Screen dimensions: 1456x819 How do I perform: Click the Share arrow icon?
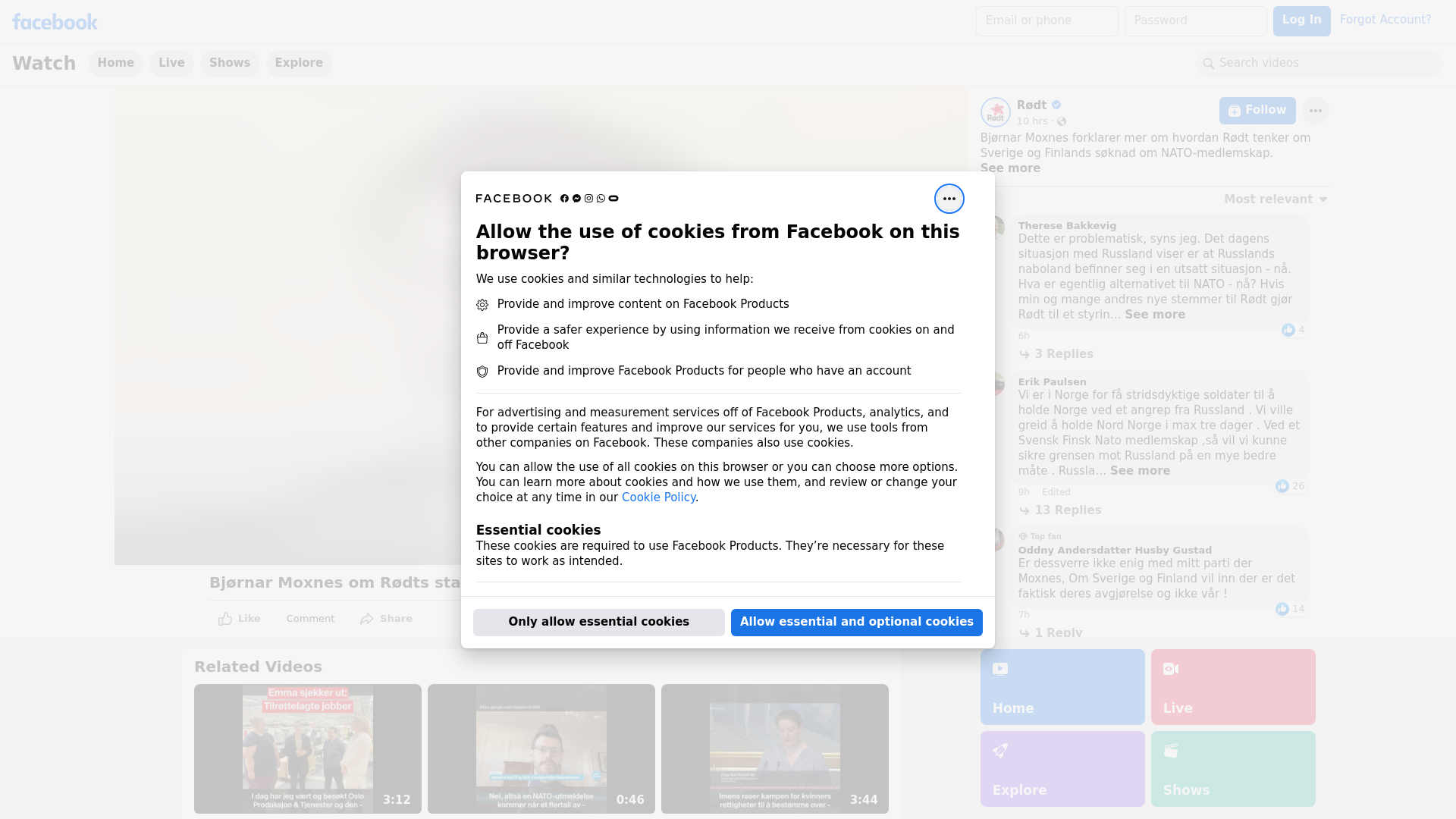click(x=367, y=619)
